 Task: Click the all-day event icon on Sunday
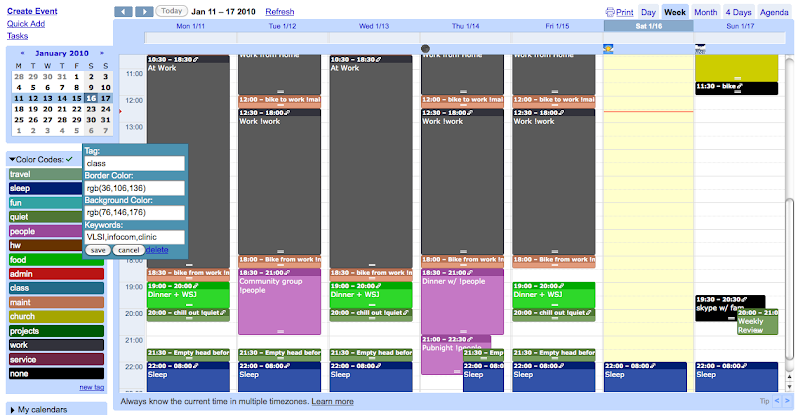[x=700, y=48]
